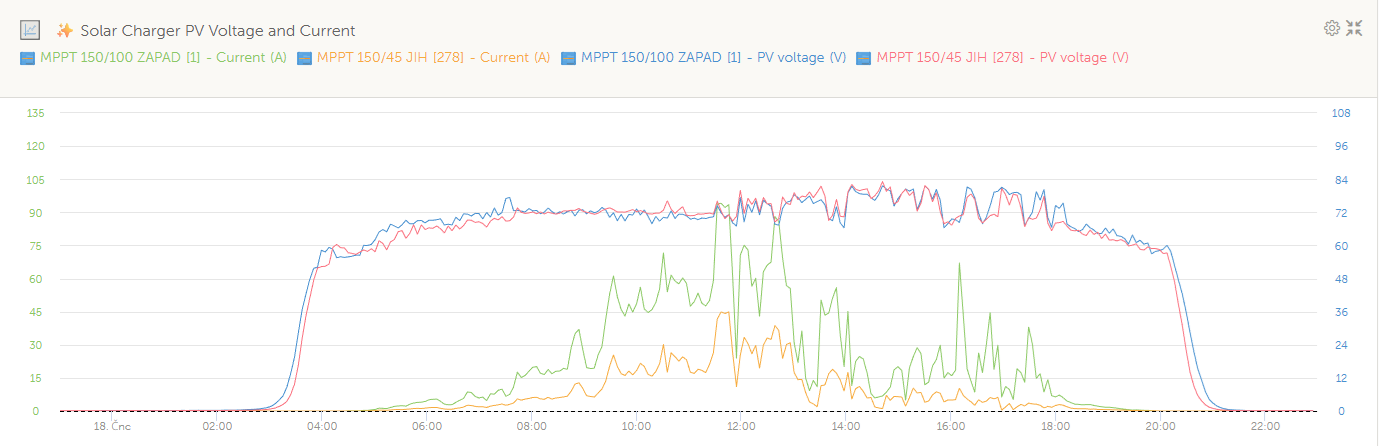
Task: Hide MPPT 150/45 JIH Current (A) series
Action: (432, 58)
